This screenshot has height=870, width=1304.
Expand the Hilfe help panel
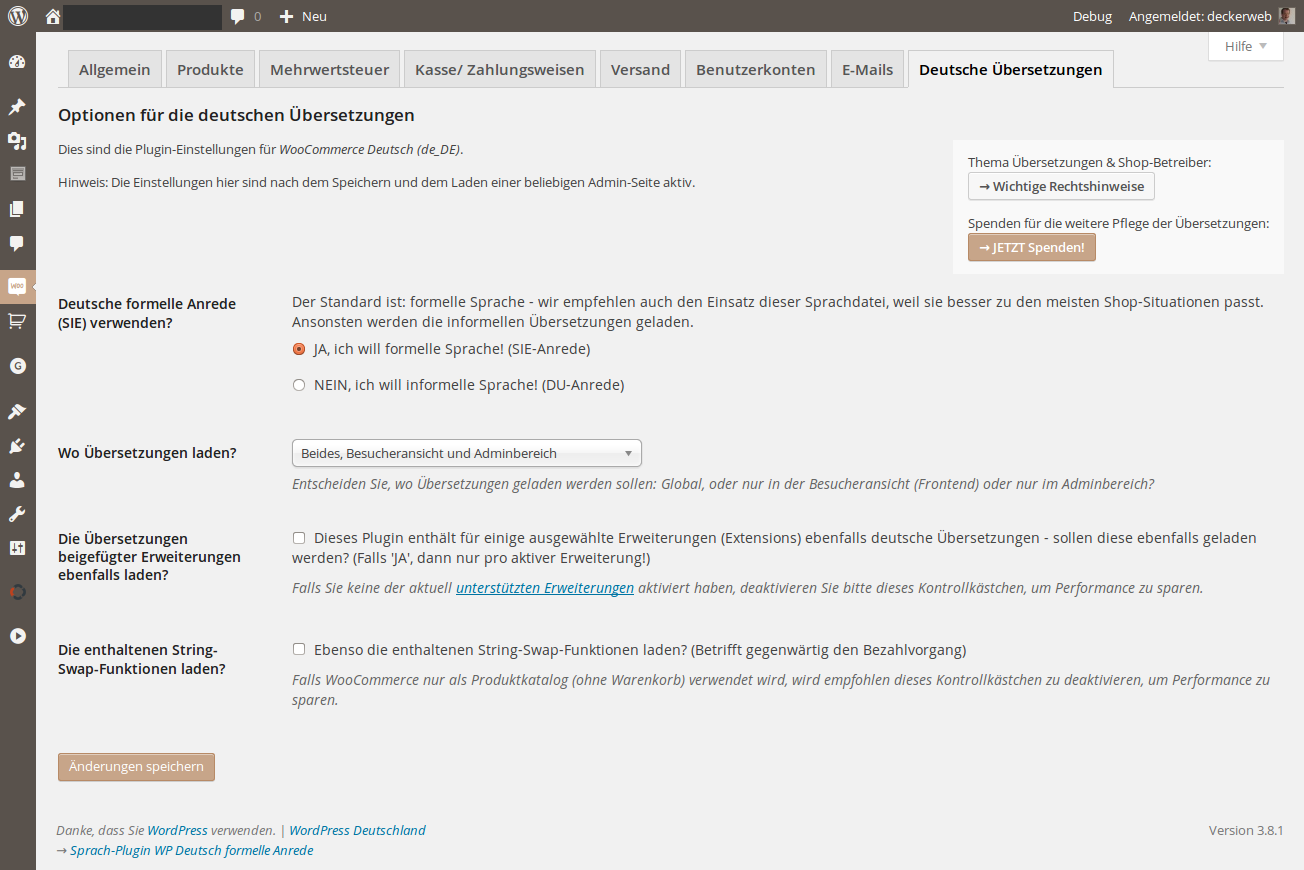1246,46
